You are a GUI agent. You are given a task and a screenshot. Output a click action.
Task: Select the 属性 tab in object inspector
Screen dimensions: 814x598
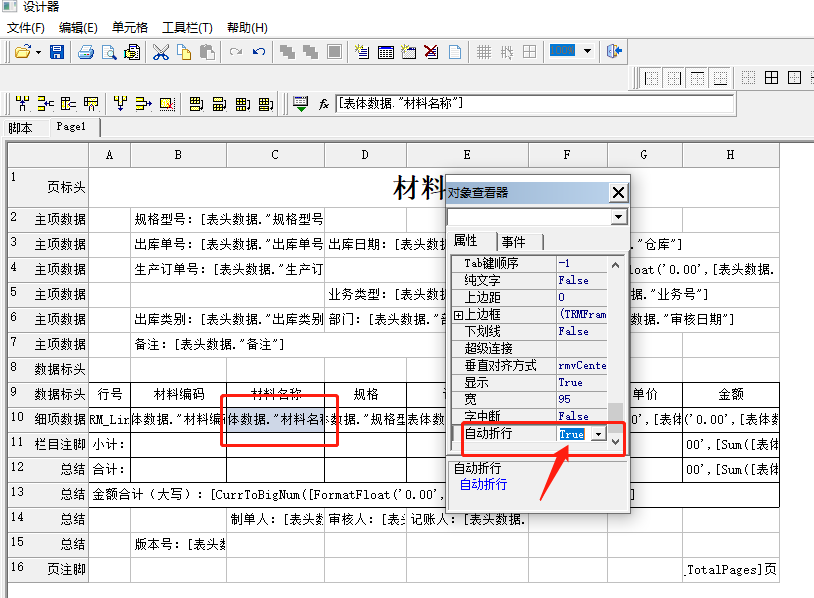click(x=466, y=240)
